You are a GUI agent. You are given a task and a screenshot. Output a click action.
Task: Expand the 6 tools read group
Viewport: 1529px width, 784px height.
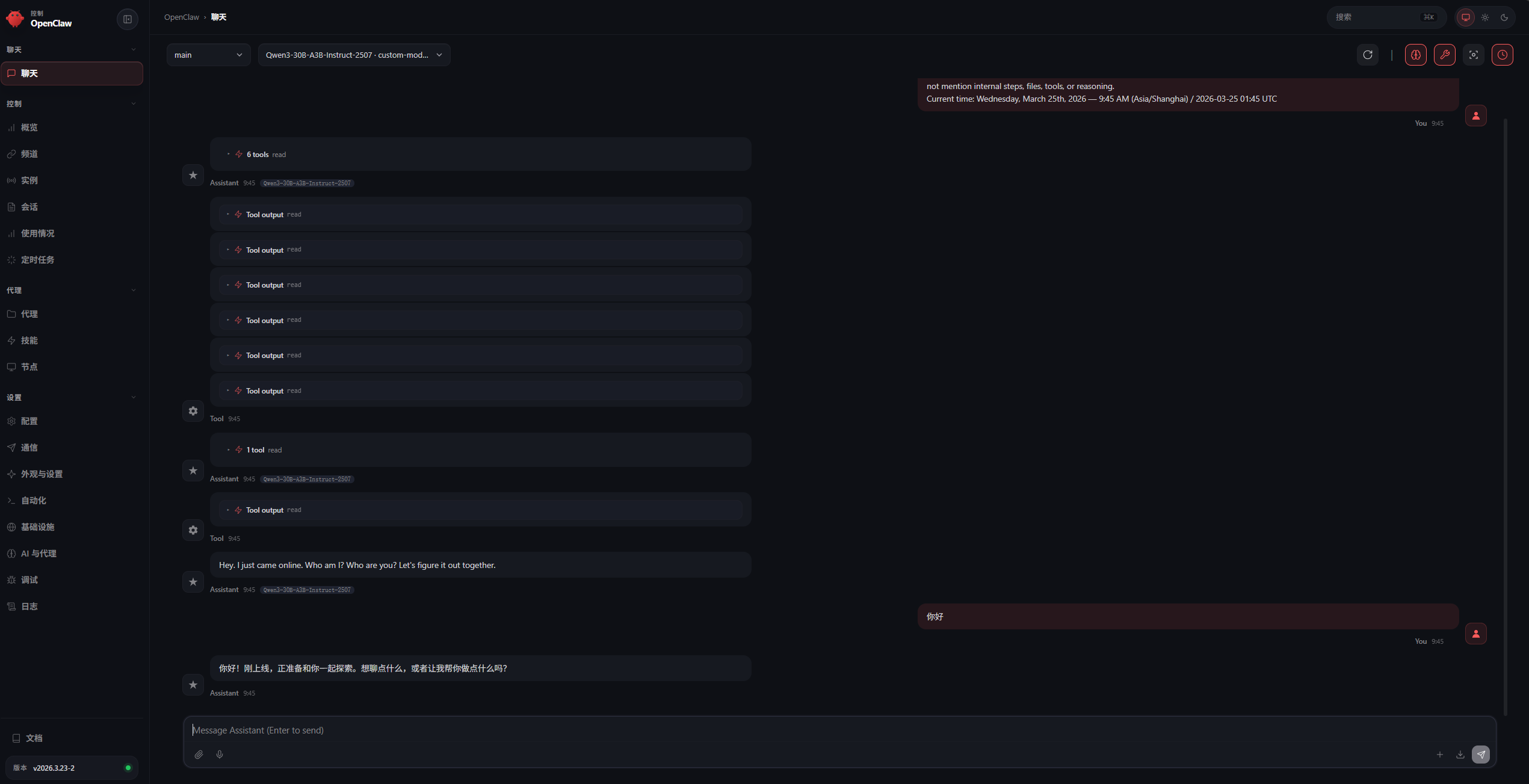coord(258,155)
